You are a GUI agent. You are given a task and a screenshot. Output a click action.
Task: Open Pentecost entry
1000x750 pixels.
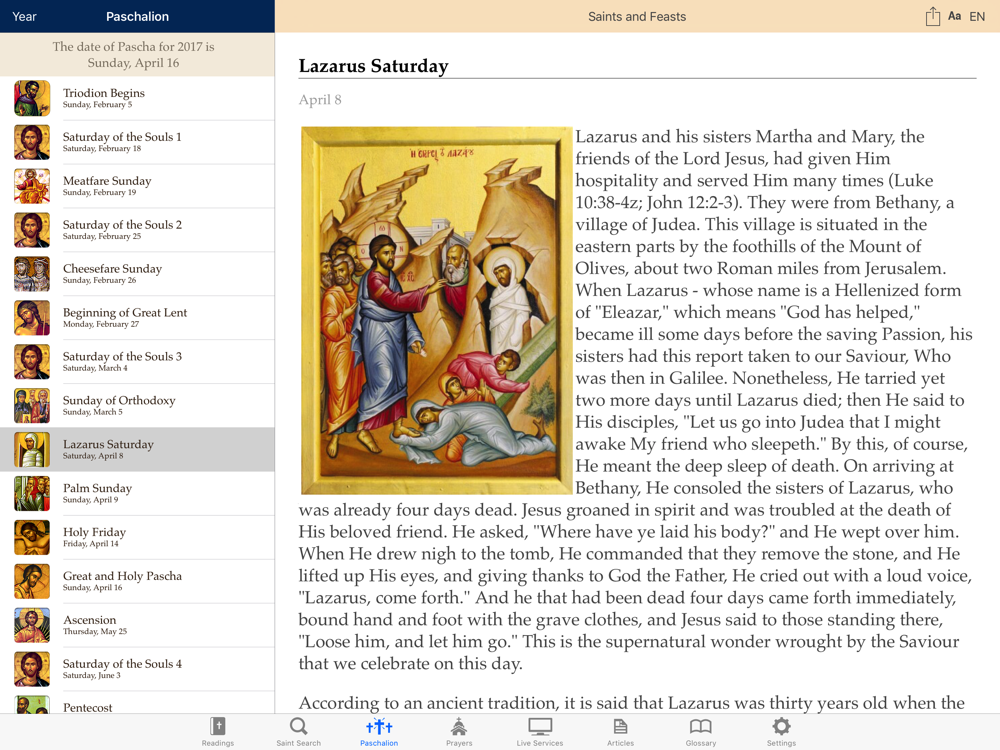click(137, 703)
